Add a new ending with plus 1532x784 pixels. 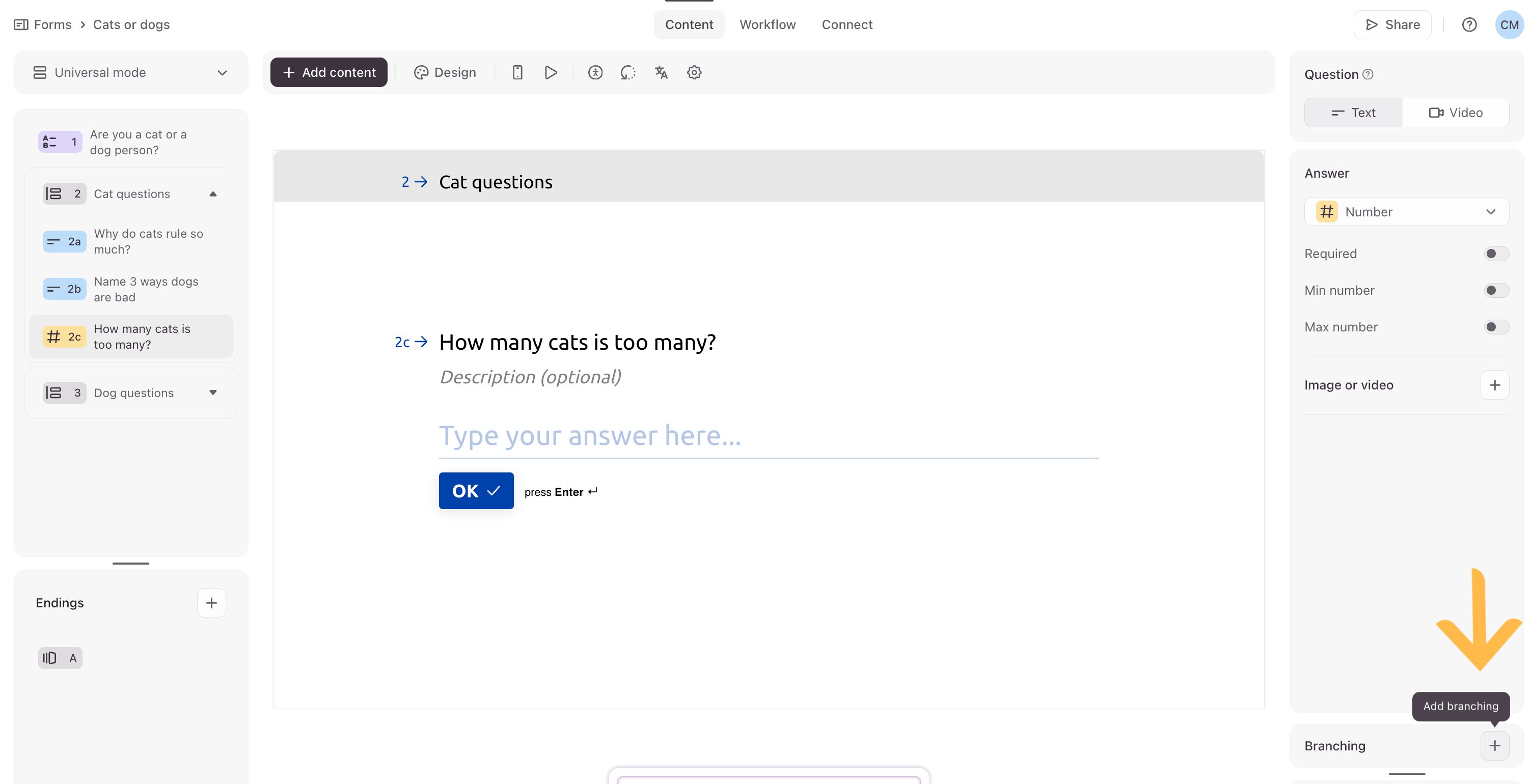point(211,603)
